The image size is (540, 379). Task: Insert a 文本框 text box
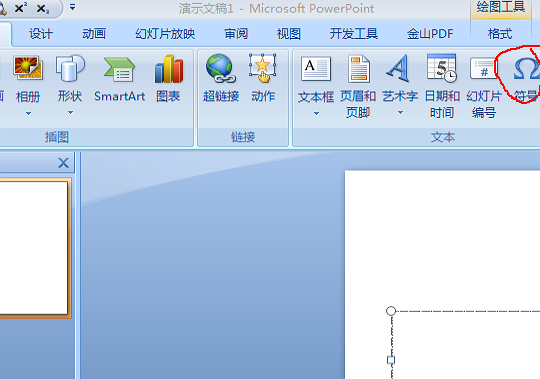coord(316,80)
